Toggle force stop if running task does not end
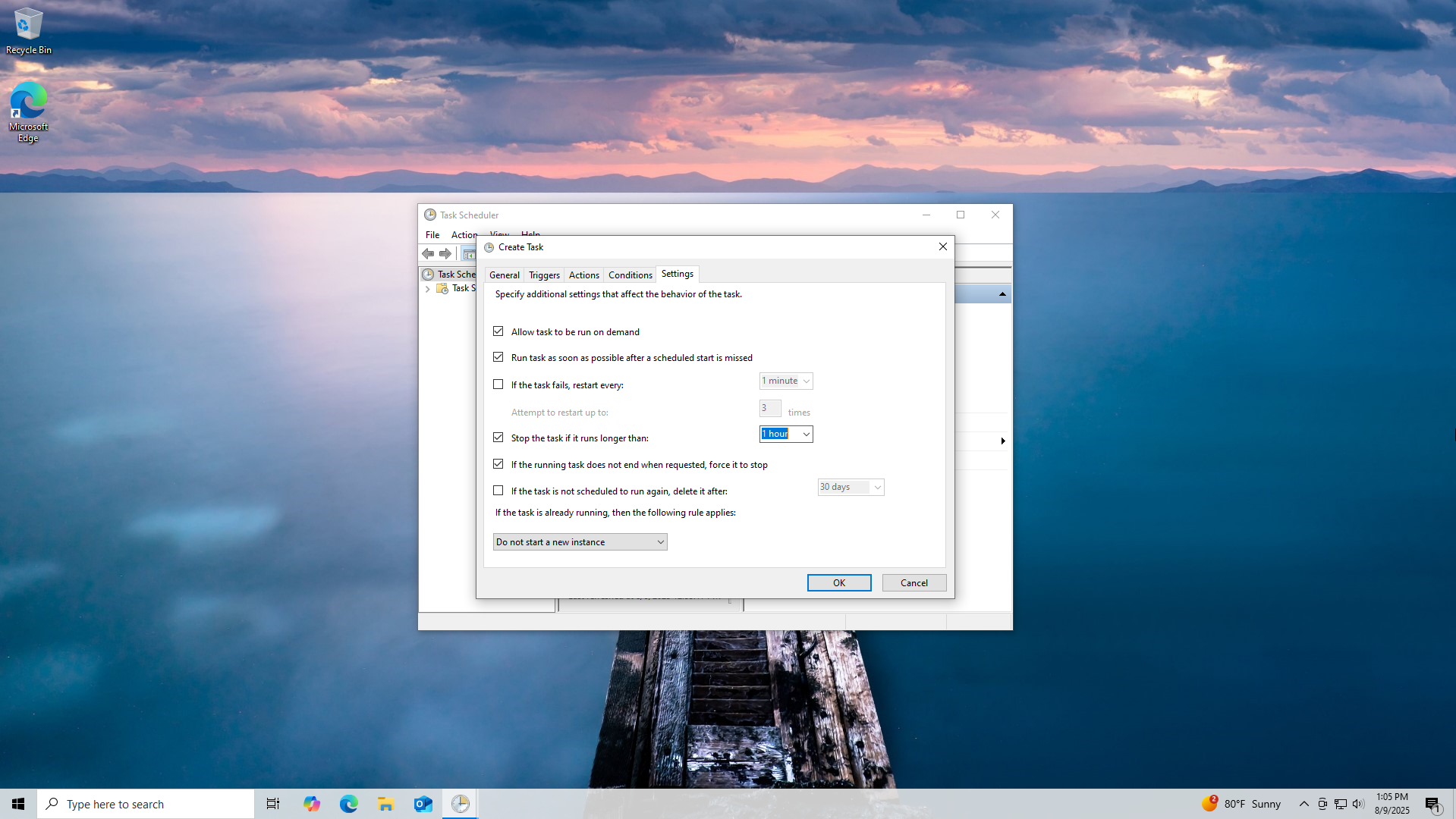This screenshot has height=819, width=1456. coord(498,464)
